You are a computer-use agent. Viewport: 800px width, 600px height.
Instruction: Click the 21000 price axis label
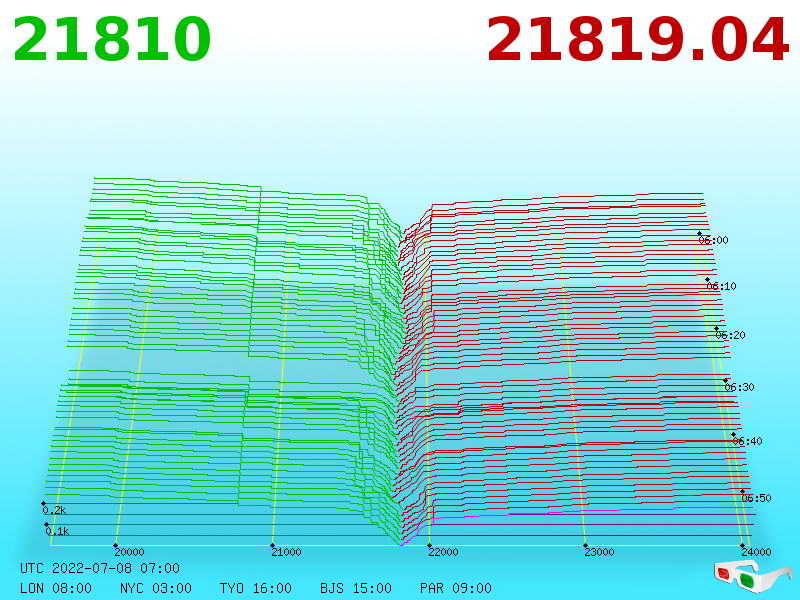pyautogui.click(x=286, y=552)
